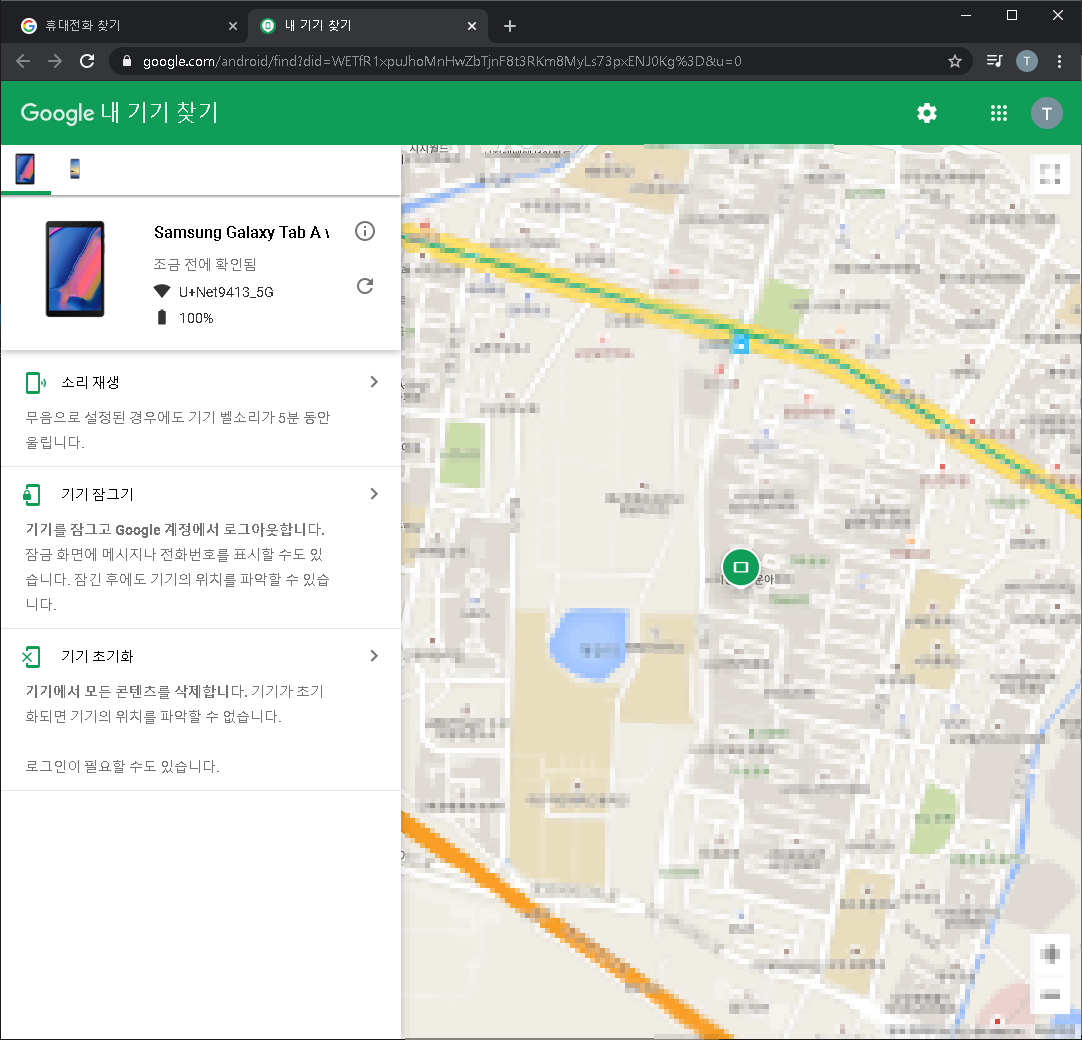1082x1040 pixels.
Task: Click the Wi-Fi signal icon
Action: pos(161,291)
